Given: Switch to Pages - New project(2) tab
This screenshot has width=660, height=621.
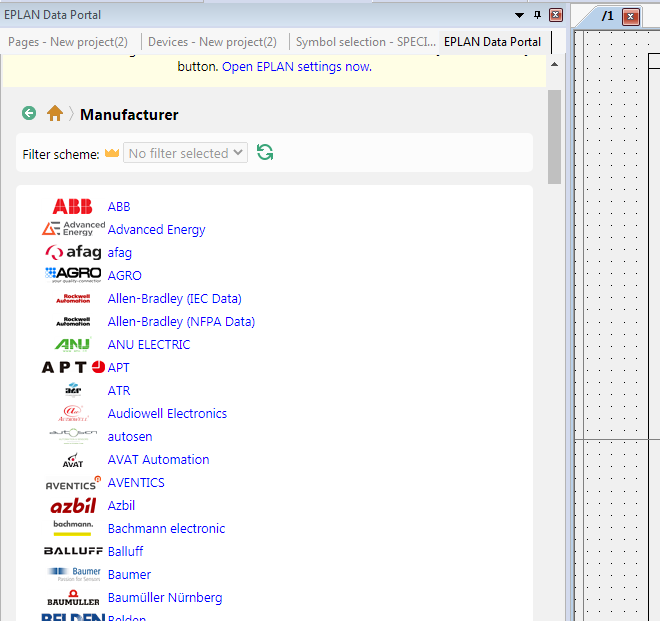Looking at the screenshot, I should click(68, 42).
